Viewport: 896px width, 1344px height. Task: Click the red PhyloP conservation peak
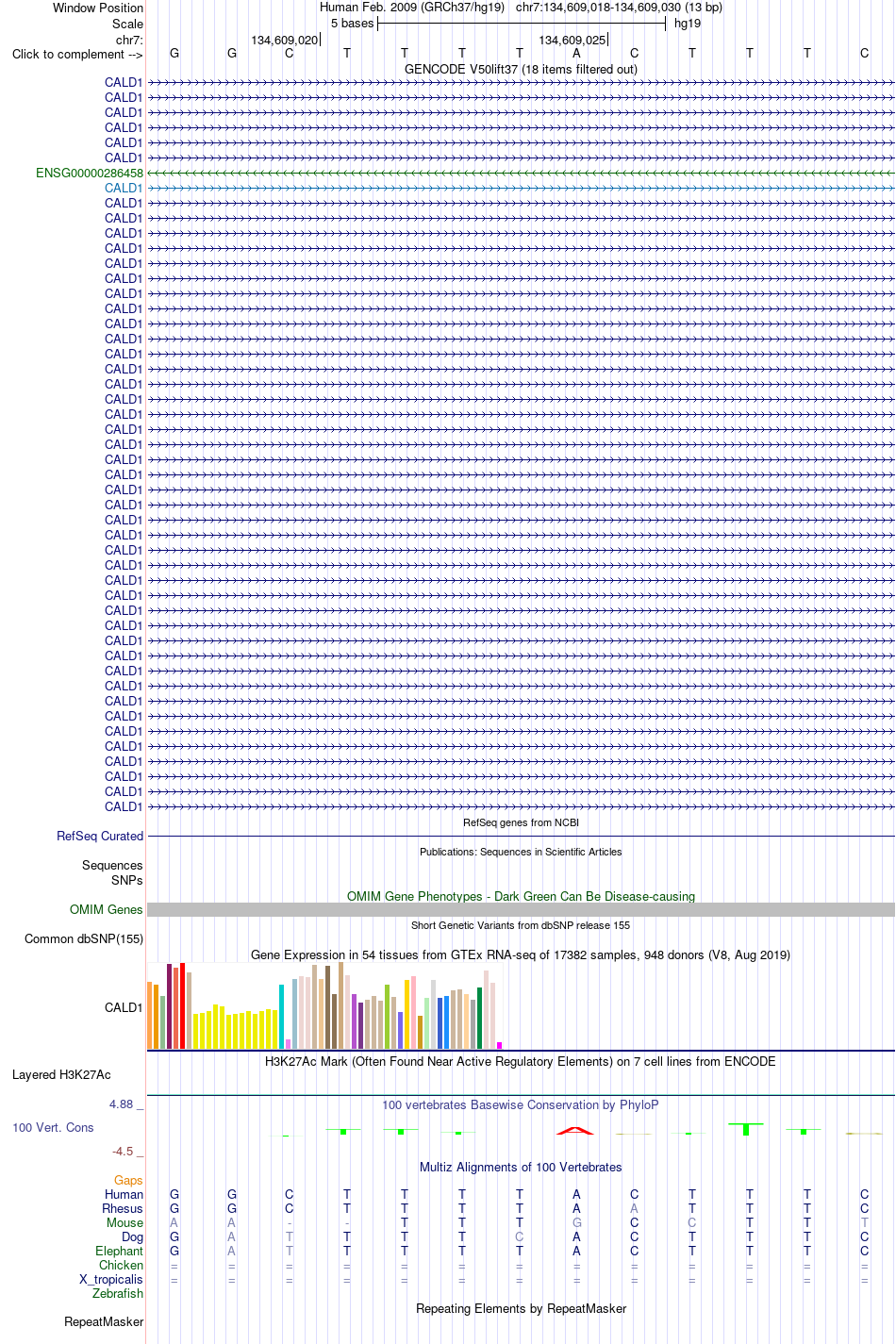[575, 1130]
